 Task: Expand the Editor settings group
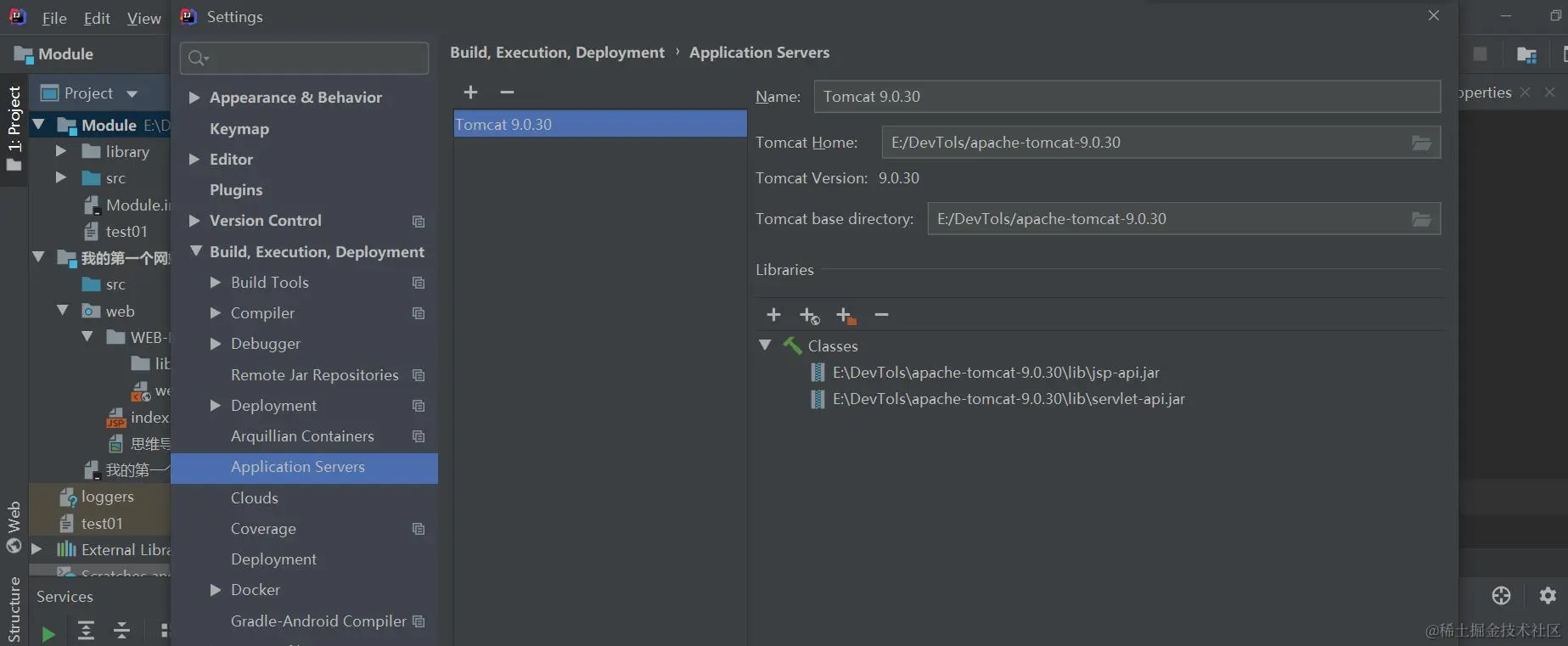click(194, 160)
